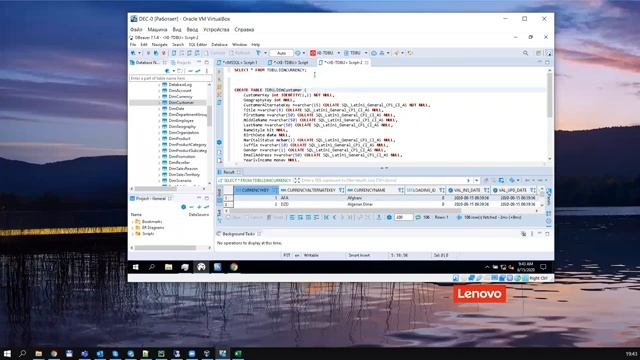Screen dimensions: 640x360
Task: Expand the DimPromotion table node
Action: tap(159, 157)
